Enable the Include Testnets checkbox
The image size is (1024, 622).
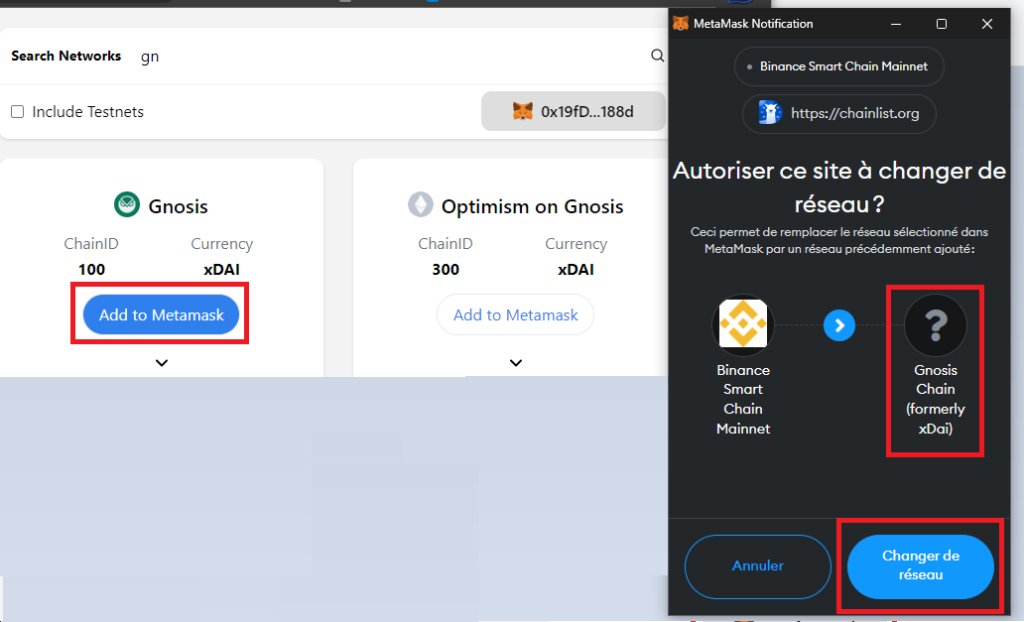tap(18, 112)
